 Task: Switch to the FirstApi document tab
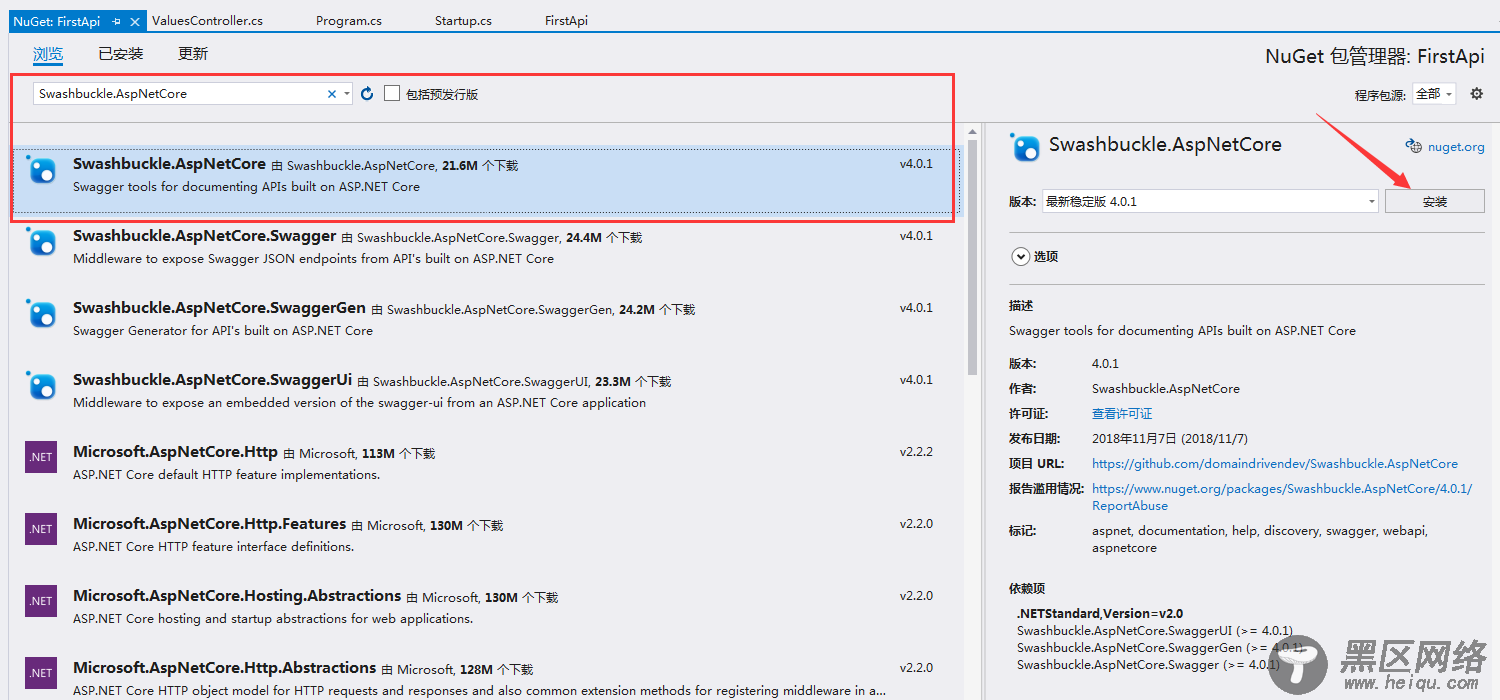coord(566,21)
